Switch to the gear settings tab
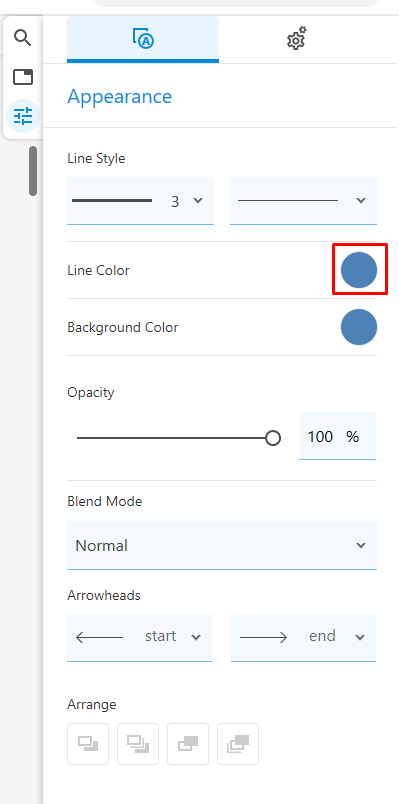Screen dimensions: 399x804 click(x=296, y=39)
